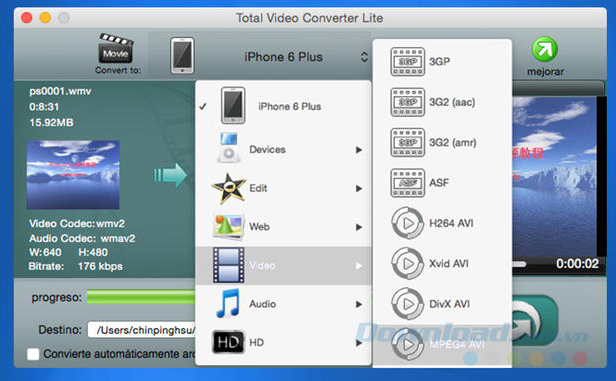The width and height of the screenshot is (616, 381).
Task: Click the Destino path input field
Action: pyautogui.click(x=141, y=330)
